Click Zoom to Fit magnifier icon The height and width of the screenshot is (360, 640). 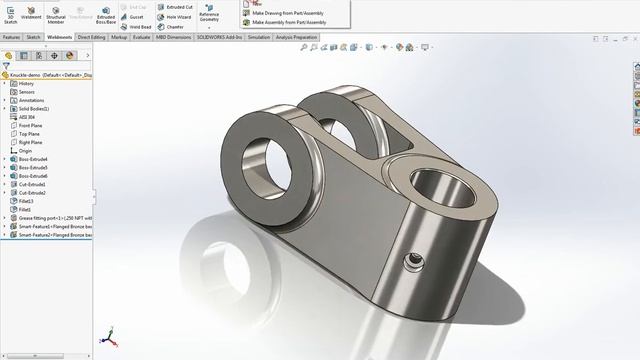pos(304,47)
